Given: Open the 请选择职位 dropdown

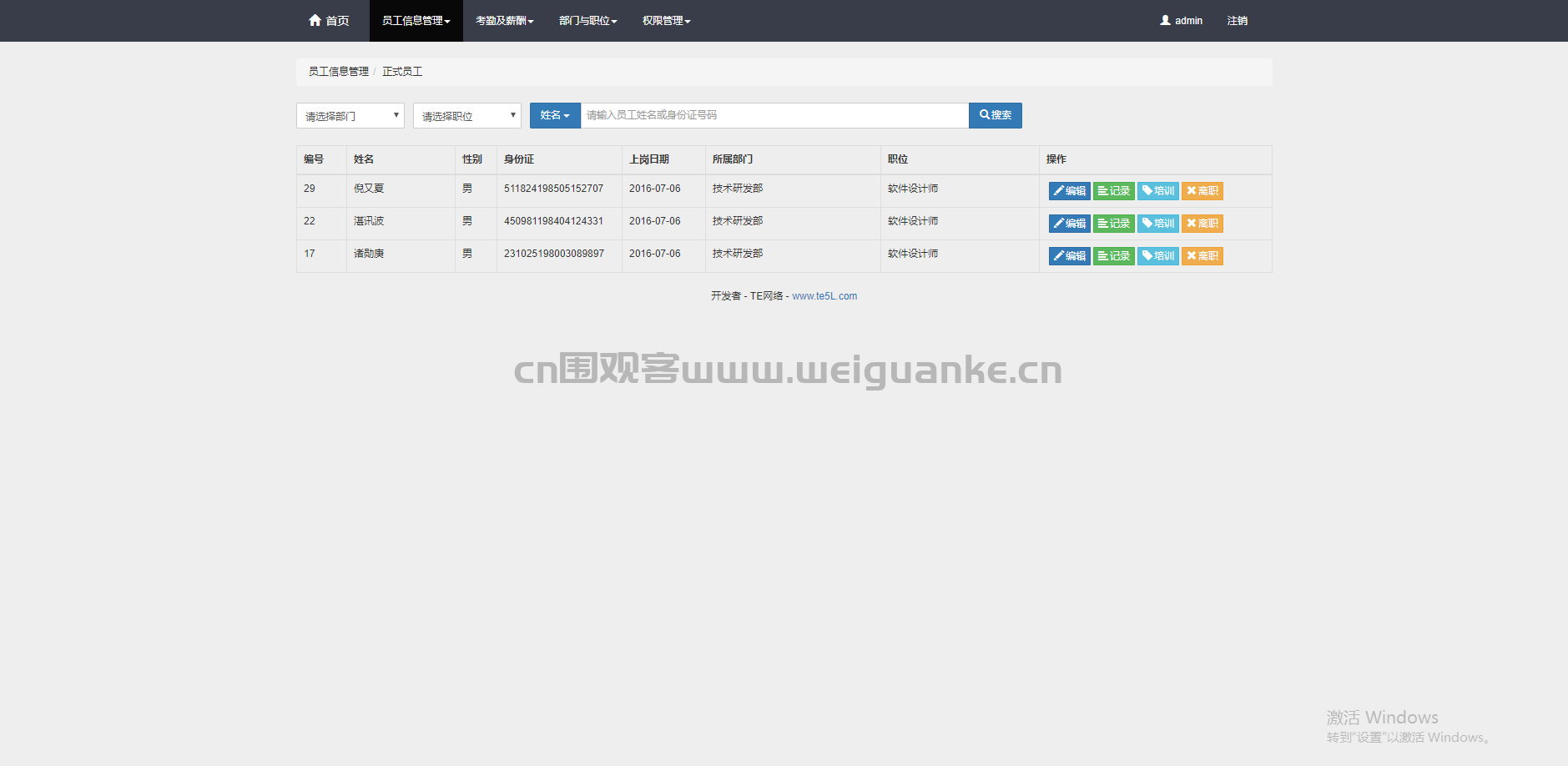Looking at the screenshot, I should click(467, 116).
